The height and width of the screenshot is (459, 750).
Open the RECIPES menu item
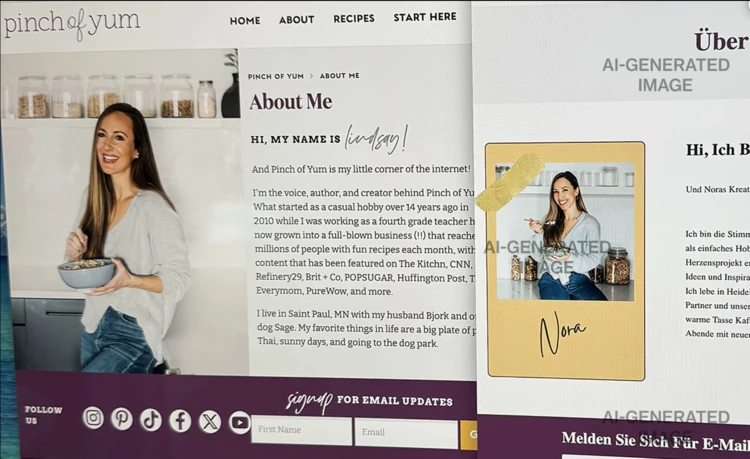[x=354, y=19]
